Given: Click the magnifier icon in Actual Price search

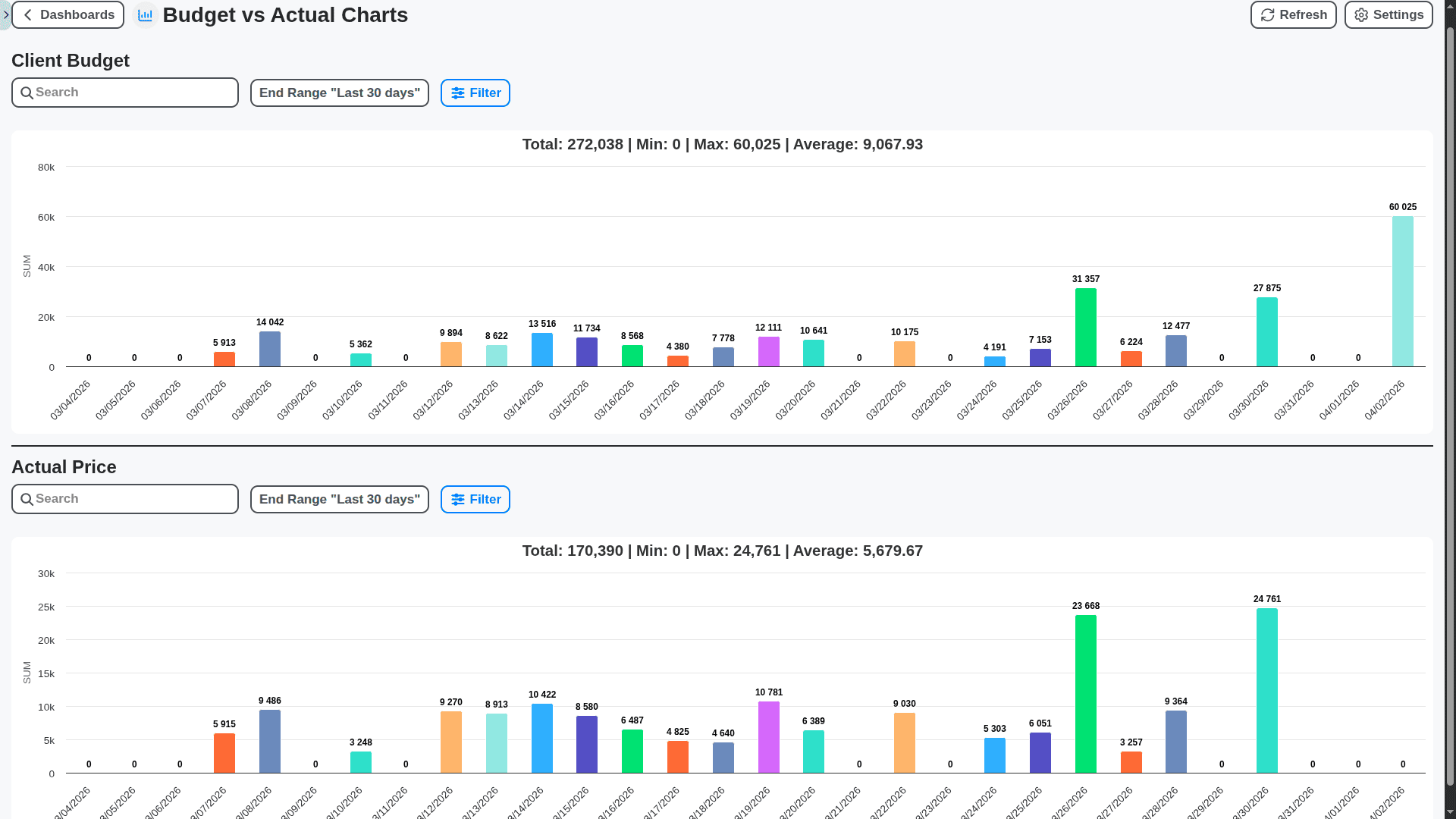Looking at the screenshot, I should [x=27, y=499].
